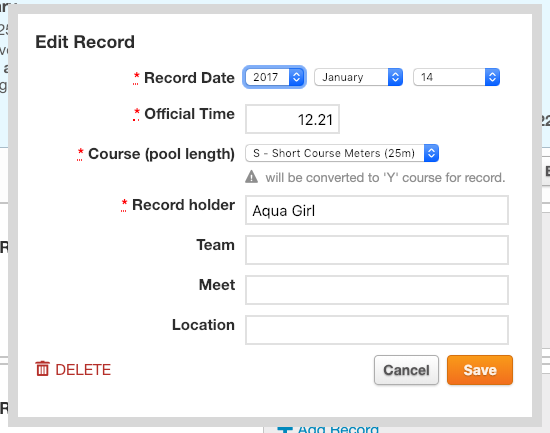550x433 pixels.
Task: Click the Team field label
Action: (215, 245)
